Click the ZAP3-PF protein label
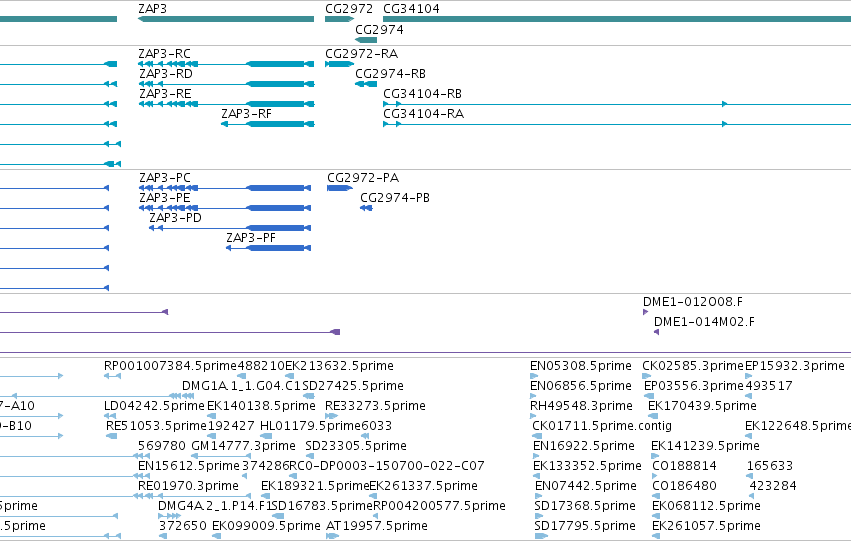Image resolution: width=851 pixels, height=541 pixels. click(251, 238)
